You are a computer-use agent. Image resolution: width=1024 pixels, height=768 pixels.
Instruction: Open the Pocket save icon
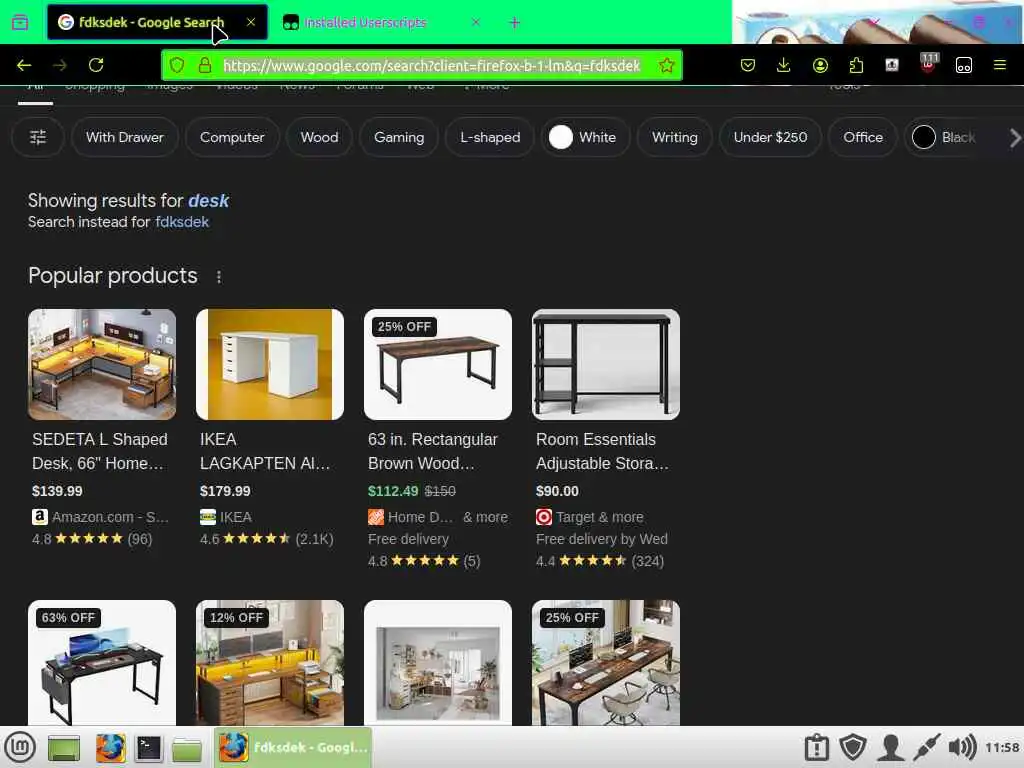tap(748, 65)
